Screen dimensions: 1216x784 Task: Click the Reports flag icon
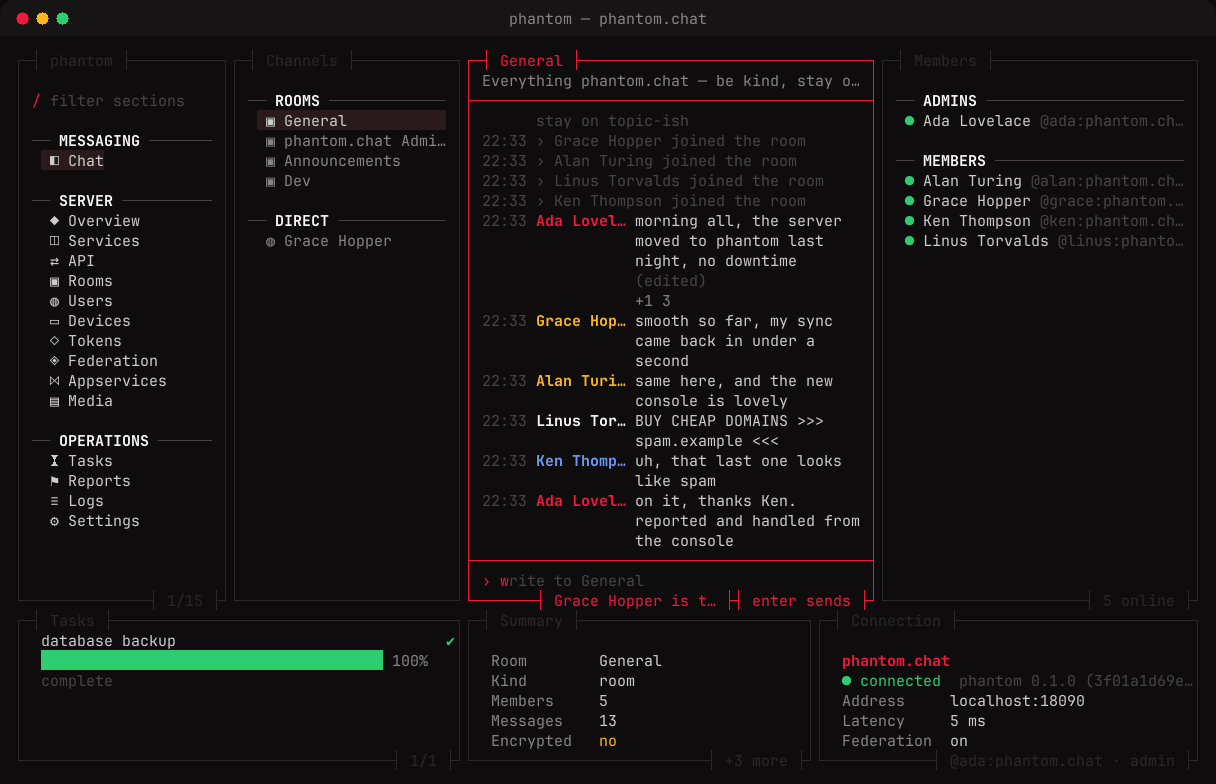coord(54,481)
